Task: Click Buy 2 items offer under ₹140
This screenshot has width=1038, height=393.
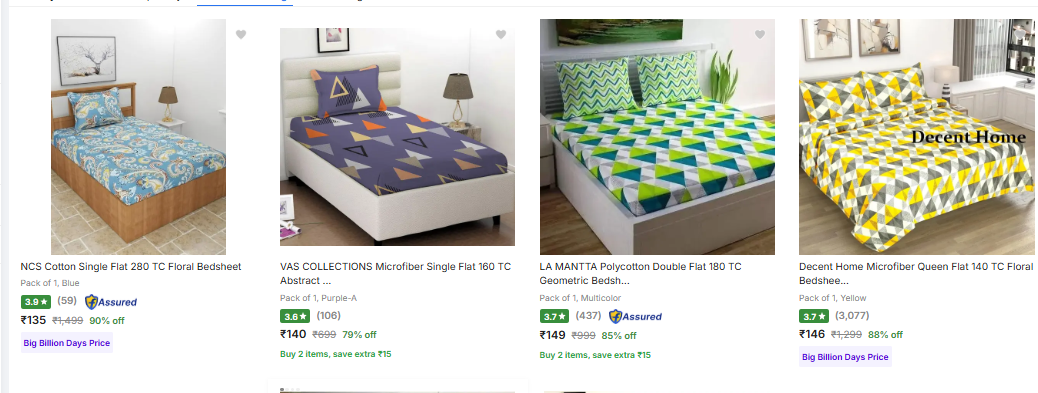Action: tap(336, 354)
